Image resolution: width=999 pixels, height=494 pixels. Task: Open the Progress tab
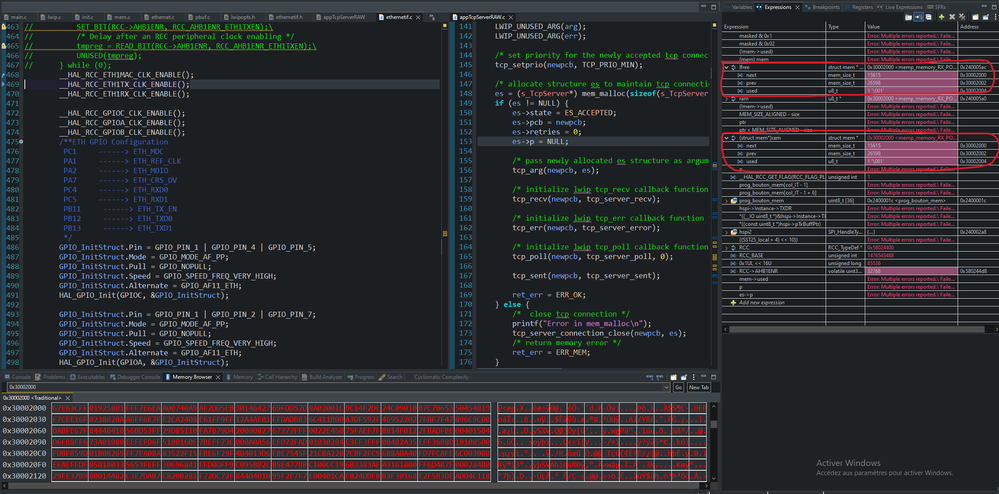361,377
